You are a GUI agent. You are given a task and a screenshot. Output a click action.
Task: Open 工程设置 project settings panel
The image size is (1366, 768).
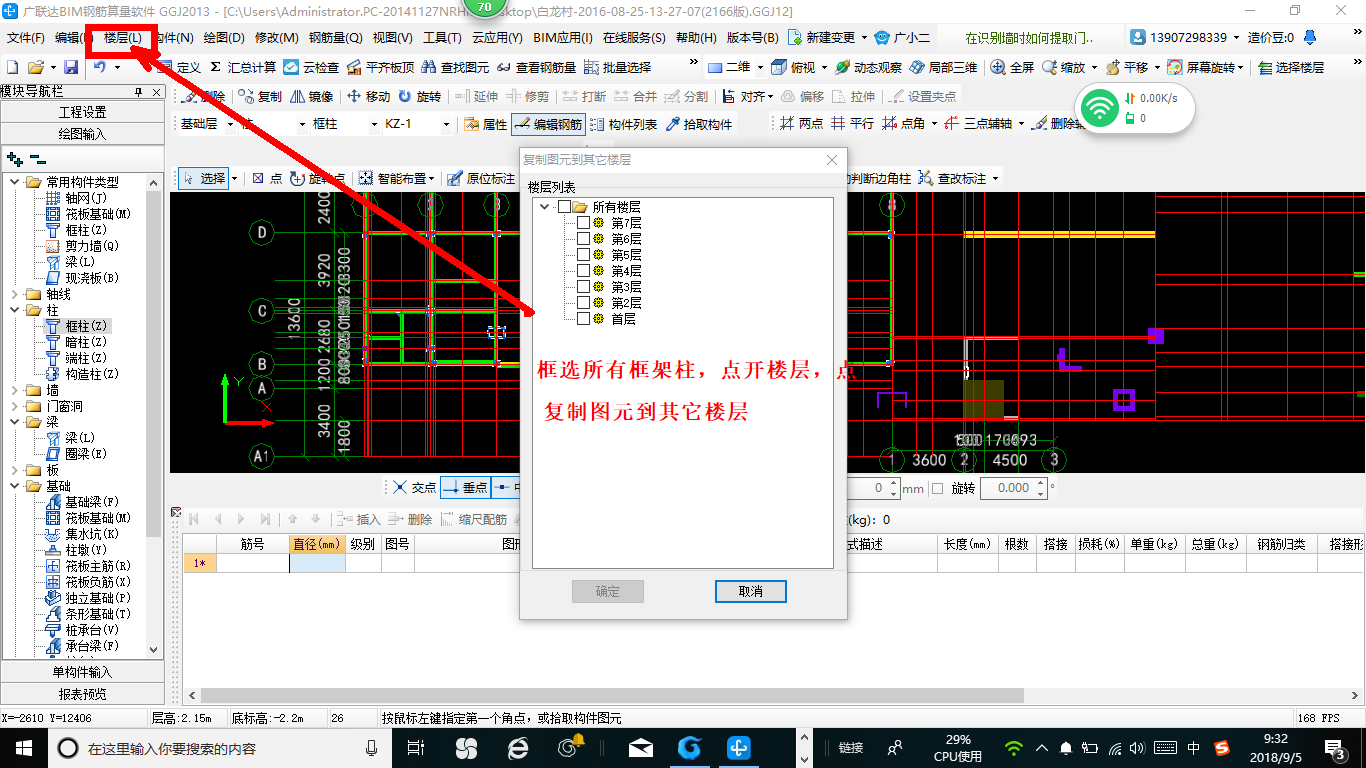(82, 112)
